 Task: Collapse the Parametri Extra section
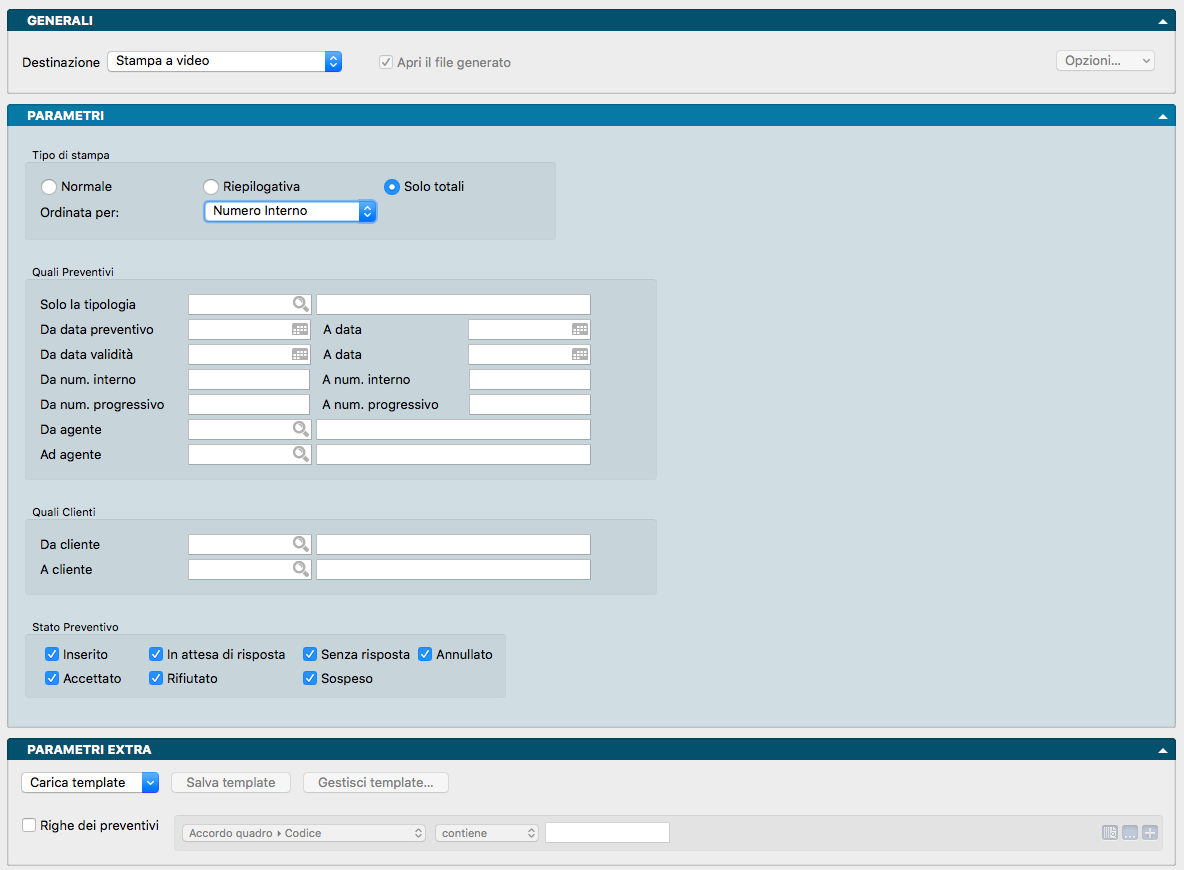[1162, 750]
